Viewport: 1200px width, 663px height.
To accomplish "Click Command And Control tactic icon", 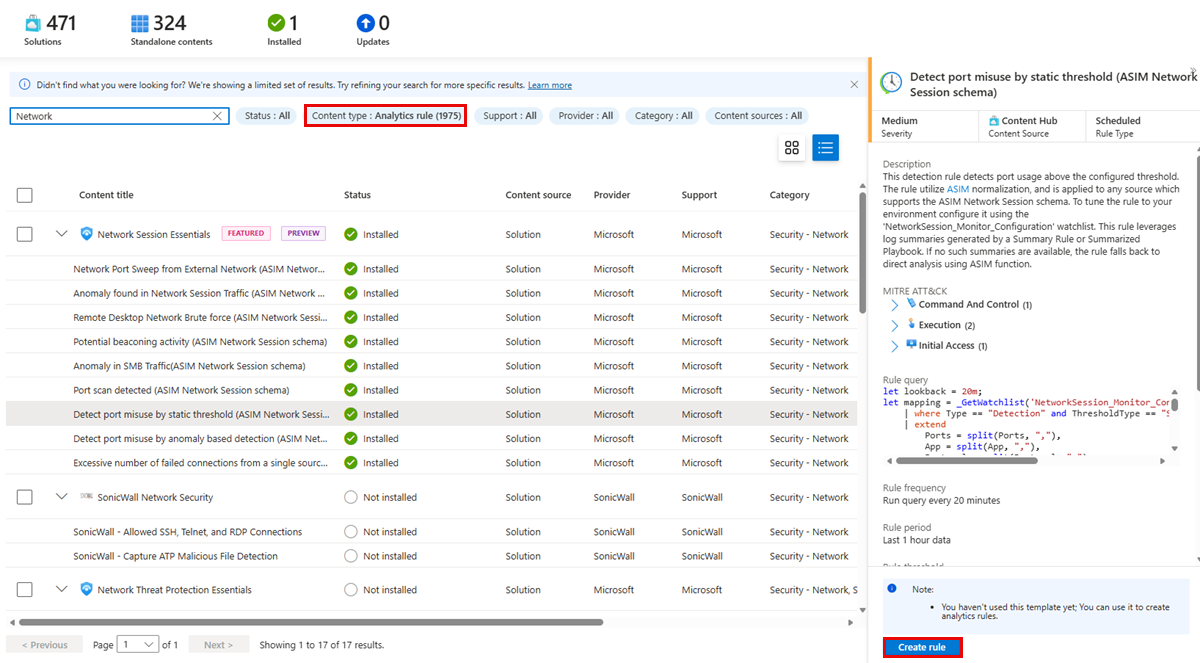I will (911, 303).
